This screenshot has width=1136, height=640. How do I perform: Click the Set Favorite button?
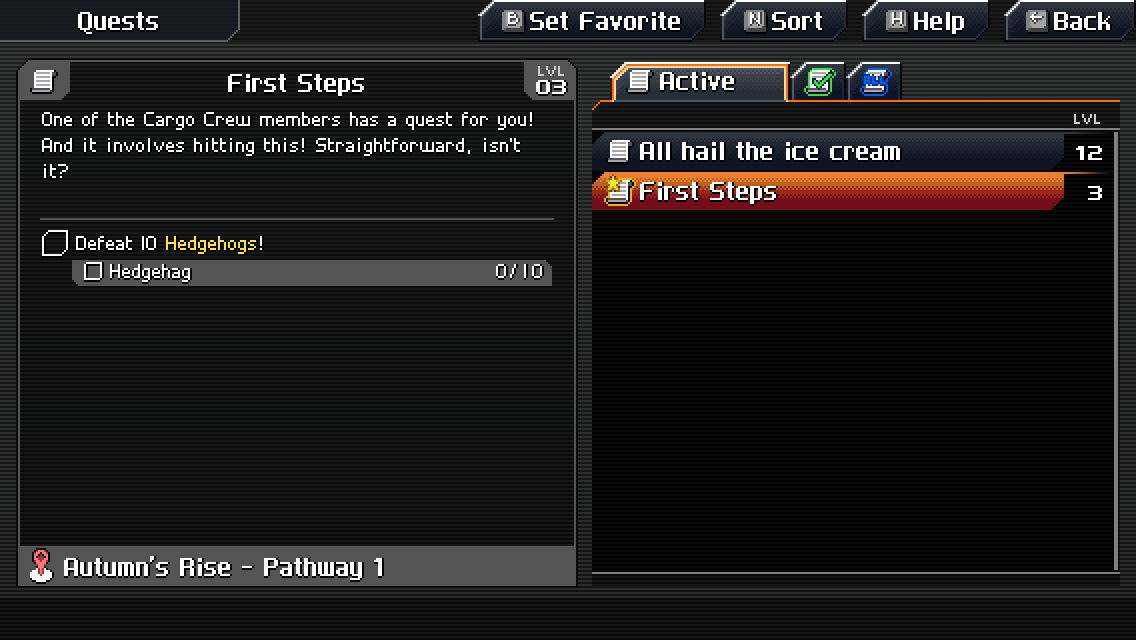(592, 21)
